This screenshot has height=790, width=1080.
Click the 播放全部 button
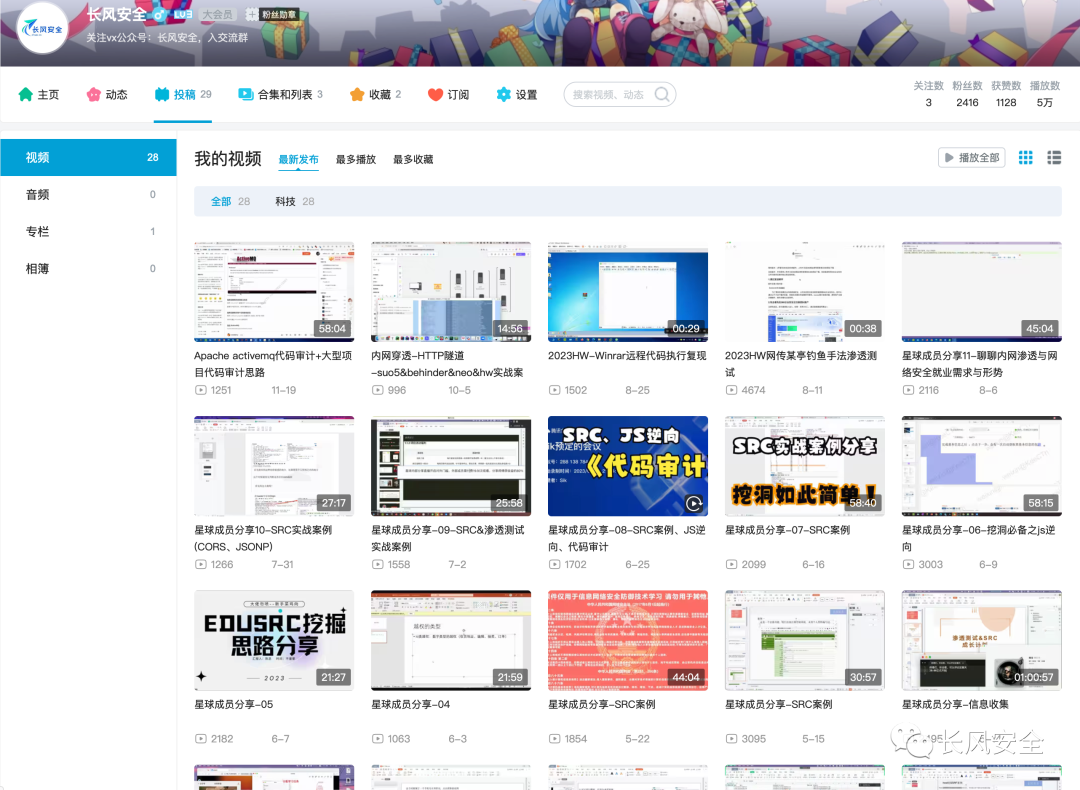pos(971,158)
